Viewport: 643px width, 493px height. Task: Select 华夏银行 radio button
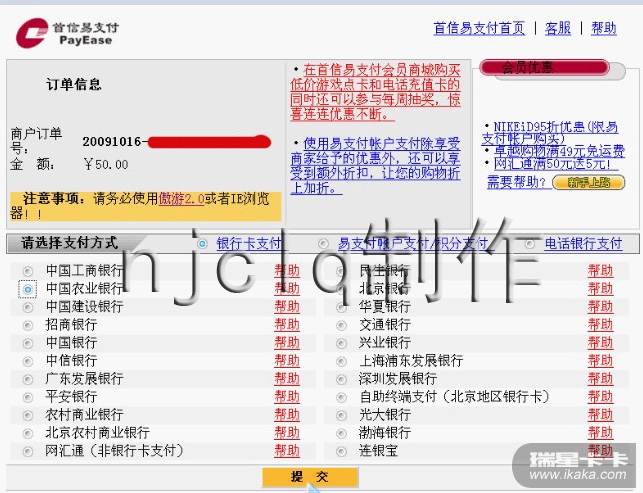click(x=341, y=307)
